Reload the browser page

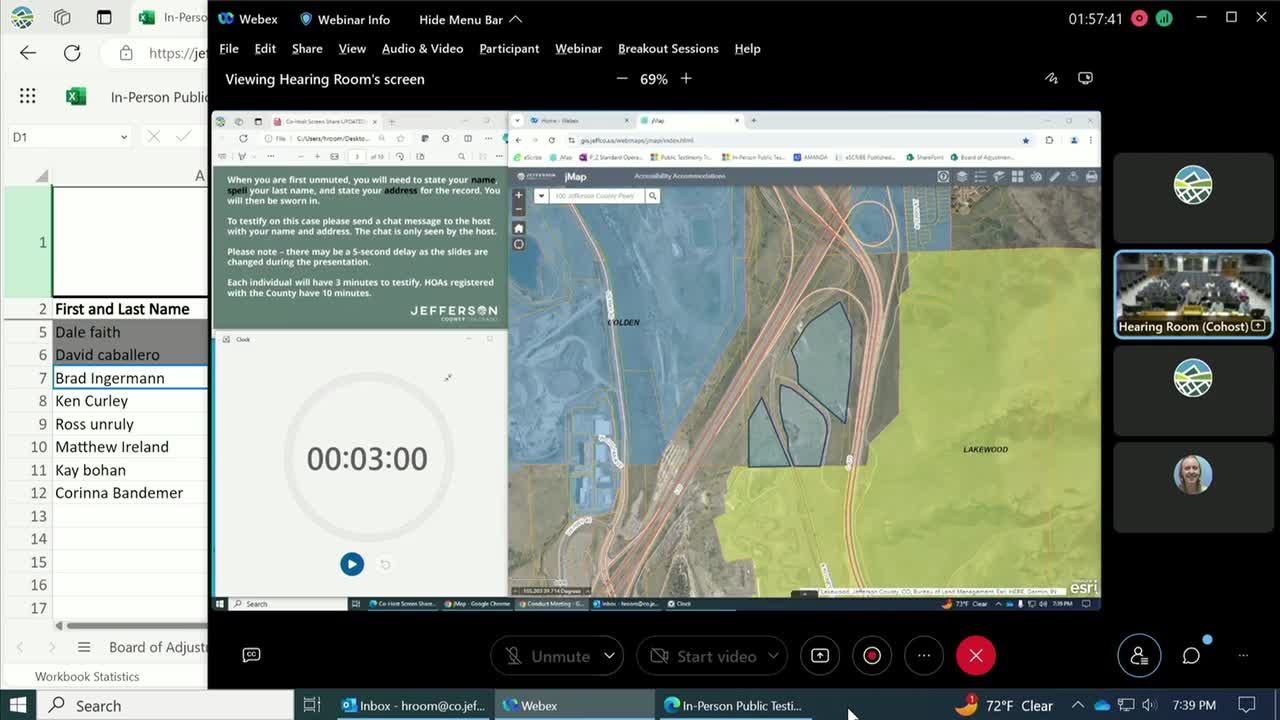72,54
